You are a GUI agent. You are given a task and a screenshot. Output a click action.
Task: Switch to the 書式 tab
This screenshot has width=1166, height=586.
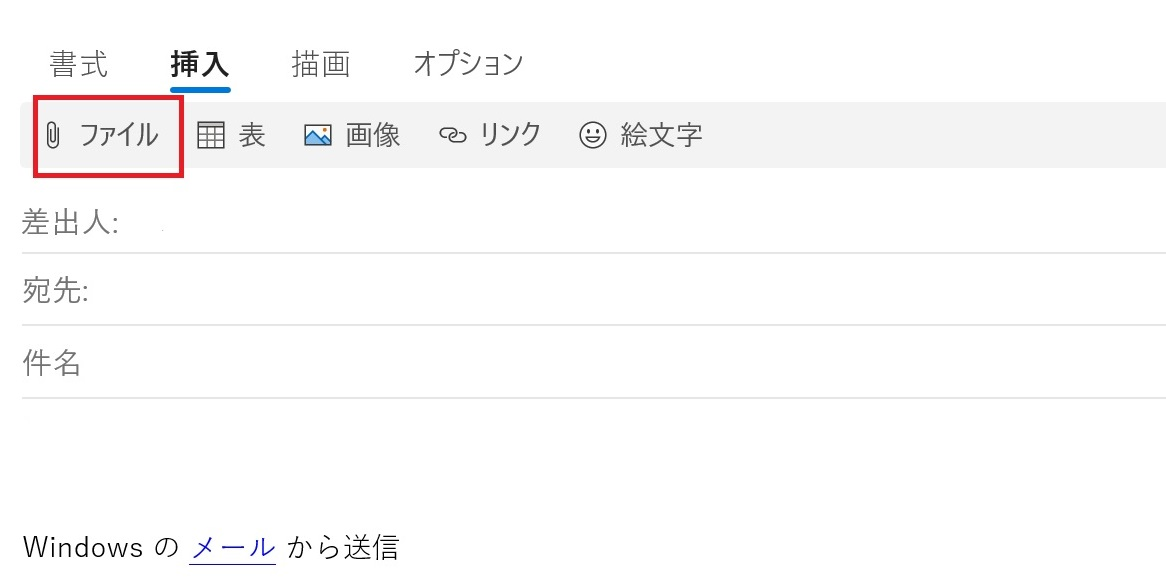point(79,63)
